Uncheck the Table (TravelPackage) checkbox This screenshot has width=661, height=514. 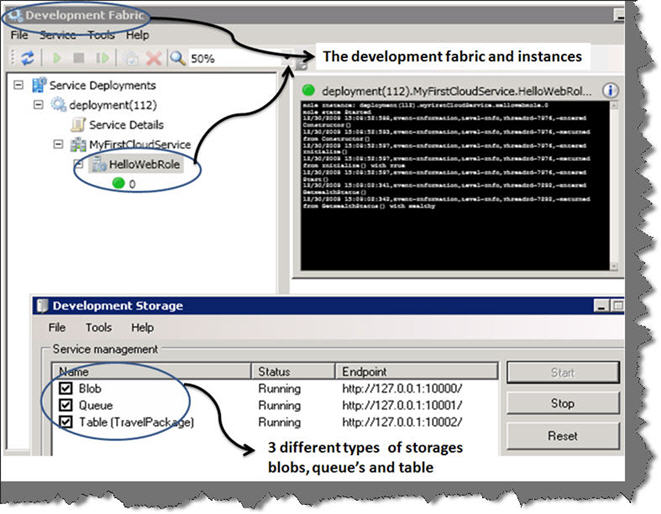pyautogui.click(x=65, y=422)
